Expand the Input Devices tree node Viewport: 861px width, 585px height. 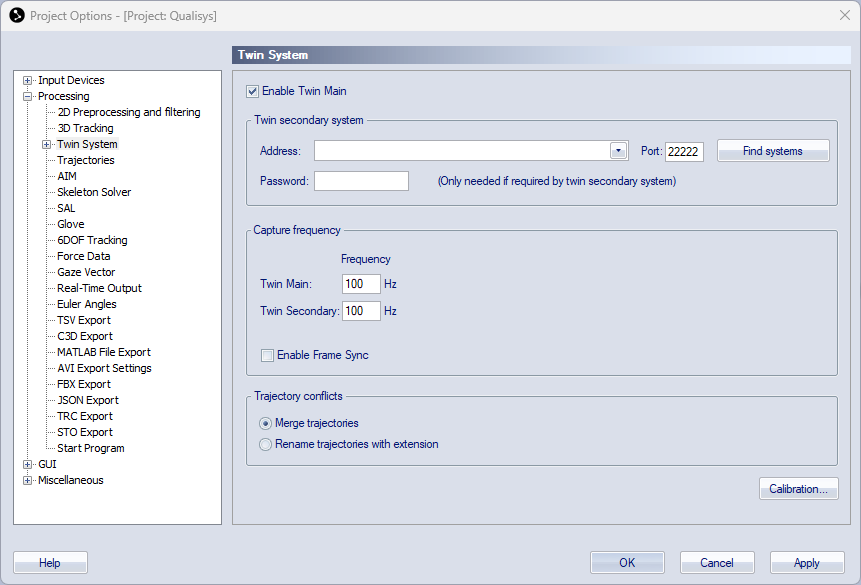pyautogui.click(x=28, y=81)
